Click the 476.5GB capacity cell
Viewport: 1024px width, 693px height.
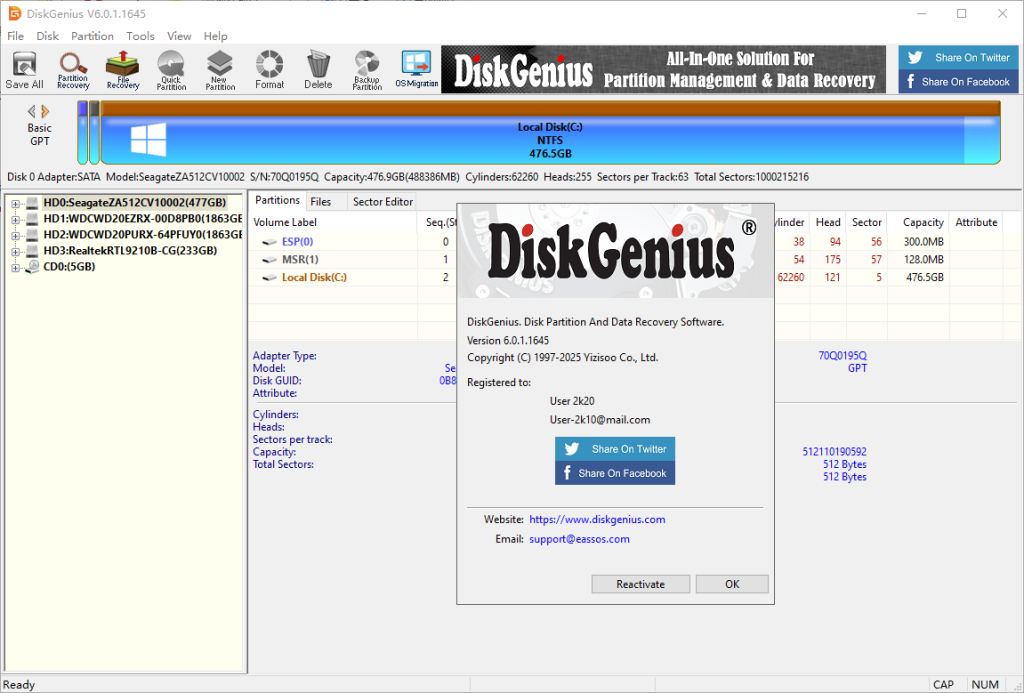(918, 278)
